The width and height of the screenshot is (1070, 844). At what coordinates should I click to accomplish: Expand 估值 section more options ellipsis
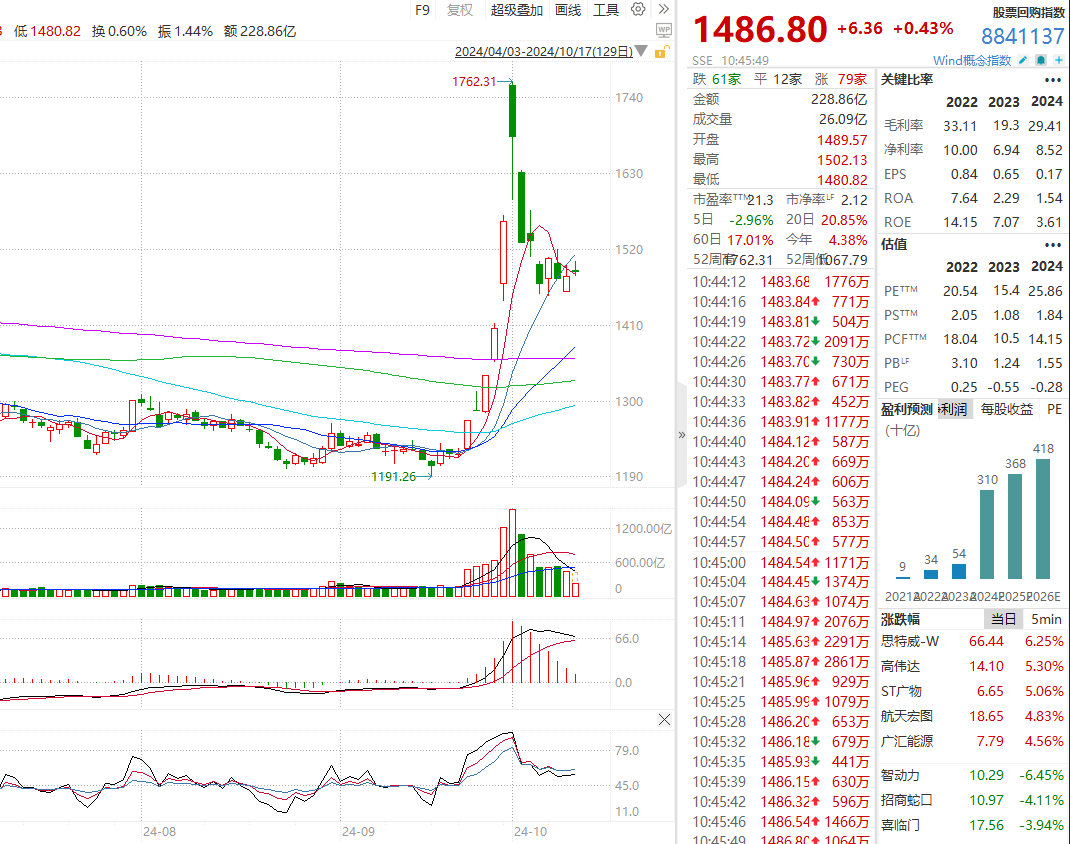click(1053, 244)
